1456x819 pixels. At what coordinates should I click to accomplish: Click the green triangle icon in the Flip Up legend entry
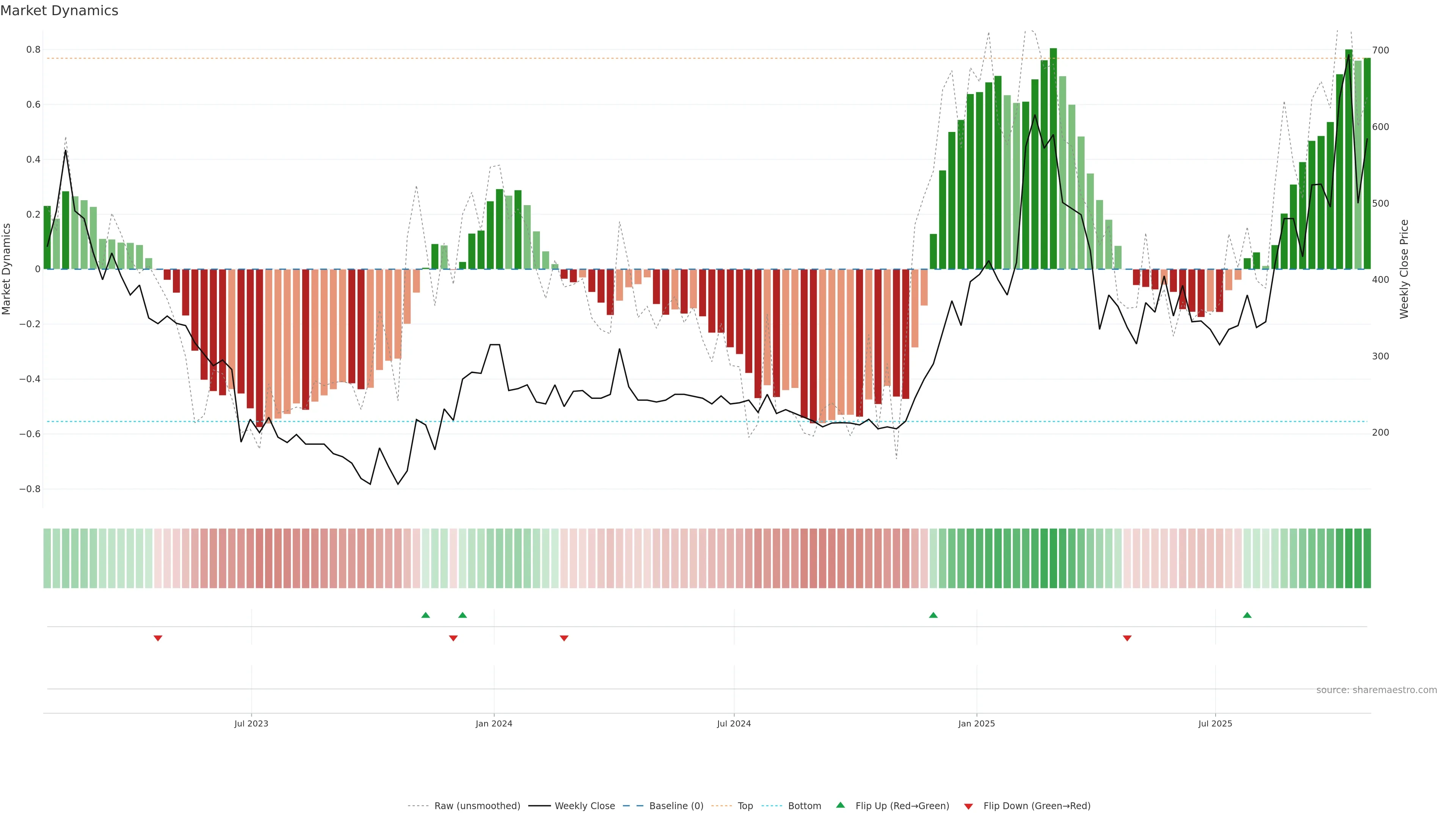(x=841, y=805)
